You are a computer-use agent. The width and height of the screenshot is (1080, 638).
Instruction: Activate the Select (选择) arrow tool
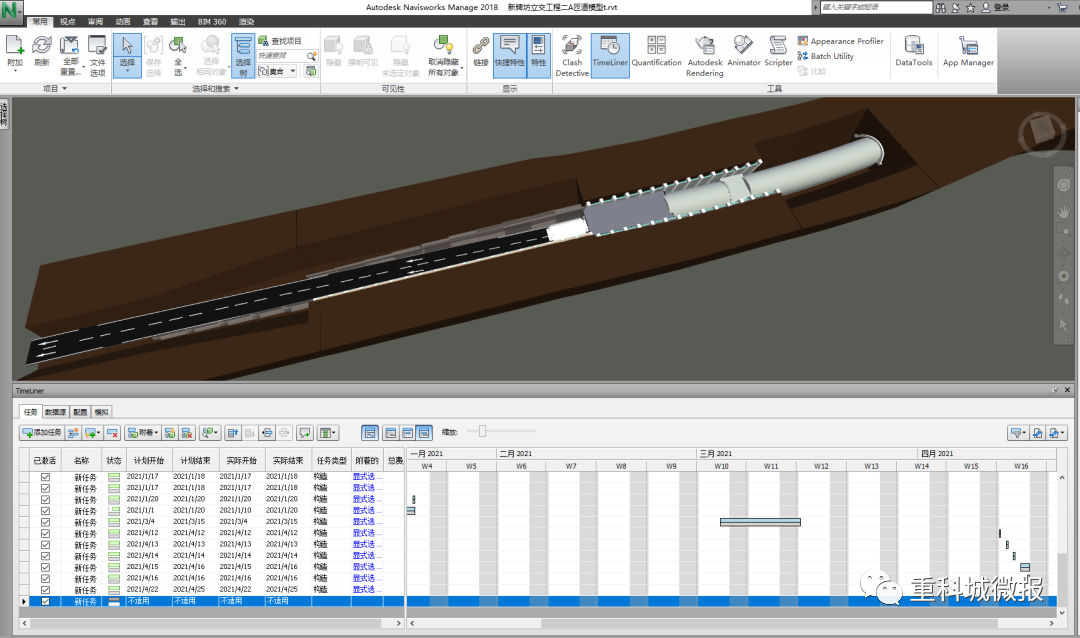click(127, 56)
